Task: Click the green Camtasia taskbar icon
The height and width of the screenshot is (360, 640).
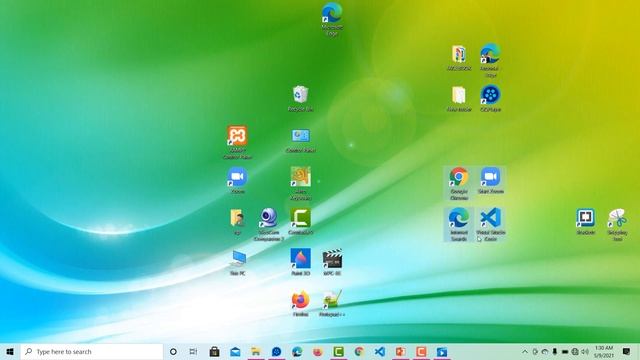Action: (x=338, y=351)
